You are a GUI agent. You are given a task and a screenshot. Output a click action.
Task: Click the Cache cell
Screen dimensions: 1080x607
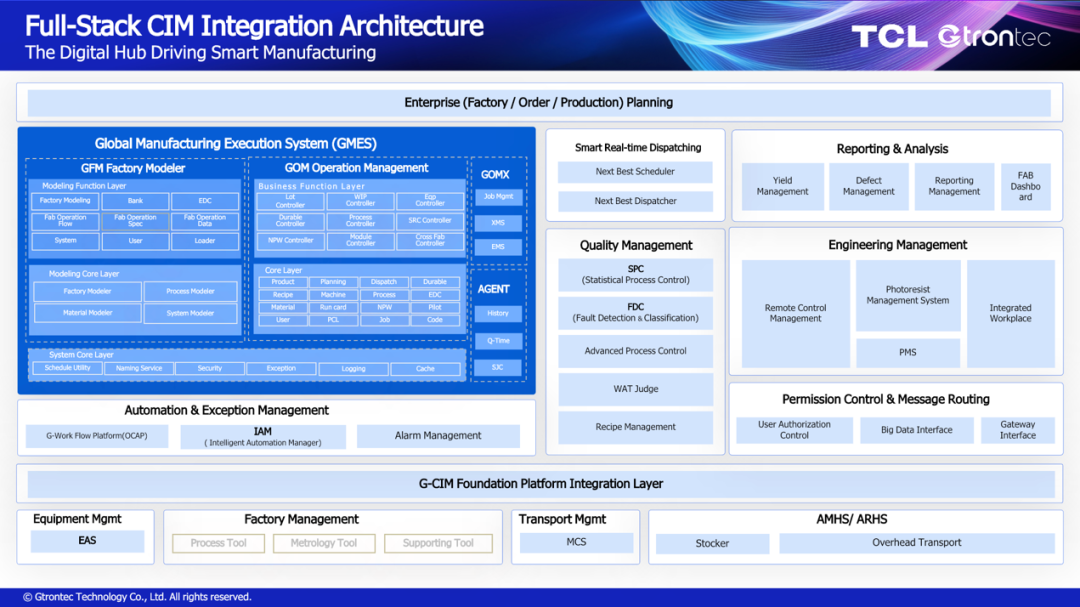(x=425, y=369)
